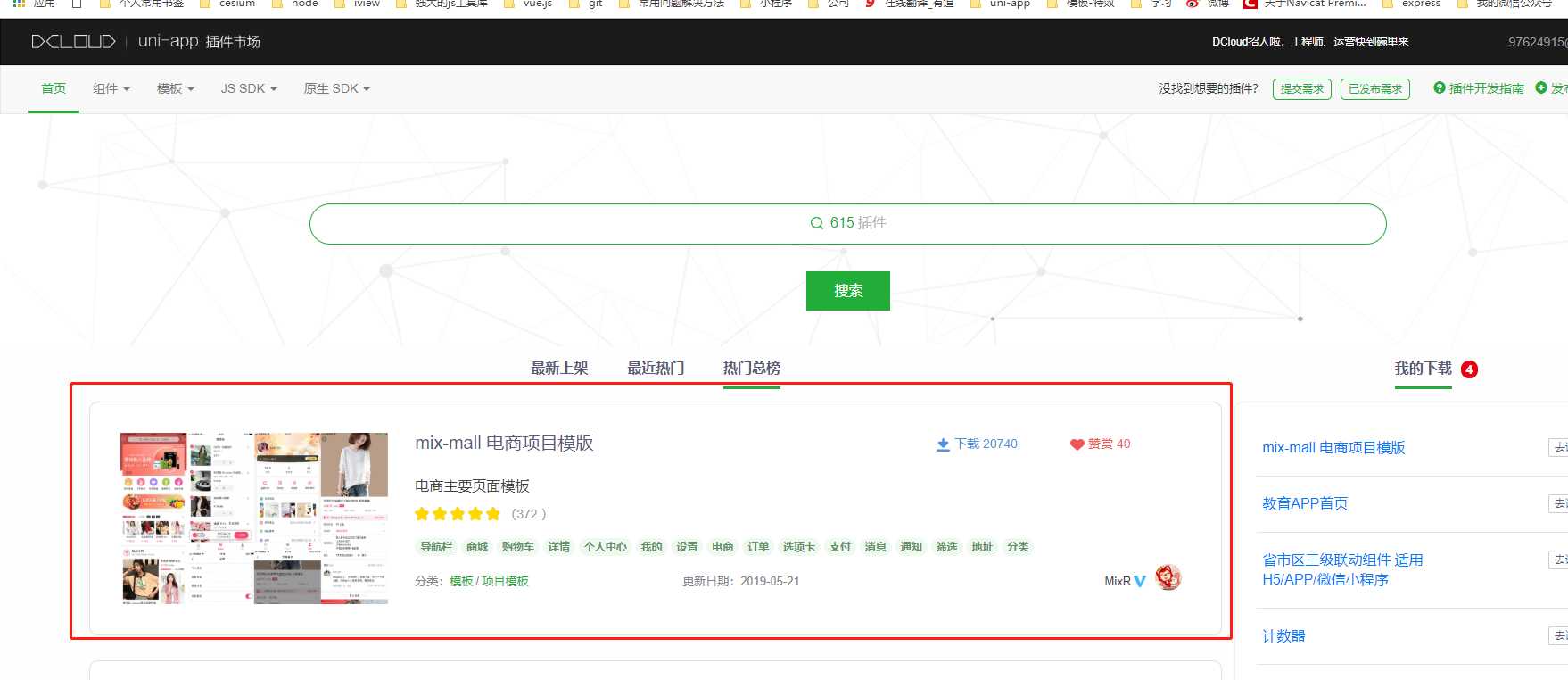
Task: Open 教育APP首页 in my downloads list
Action: pos(1305,504)
